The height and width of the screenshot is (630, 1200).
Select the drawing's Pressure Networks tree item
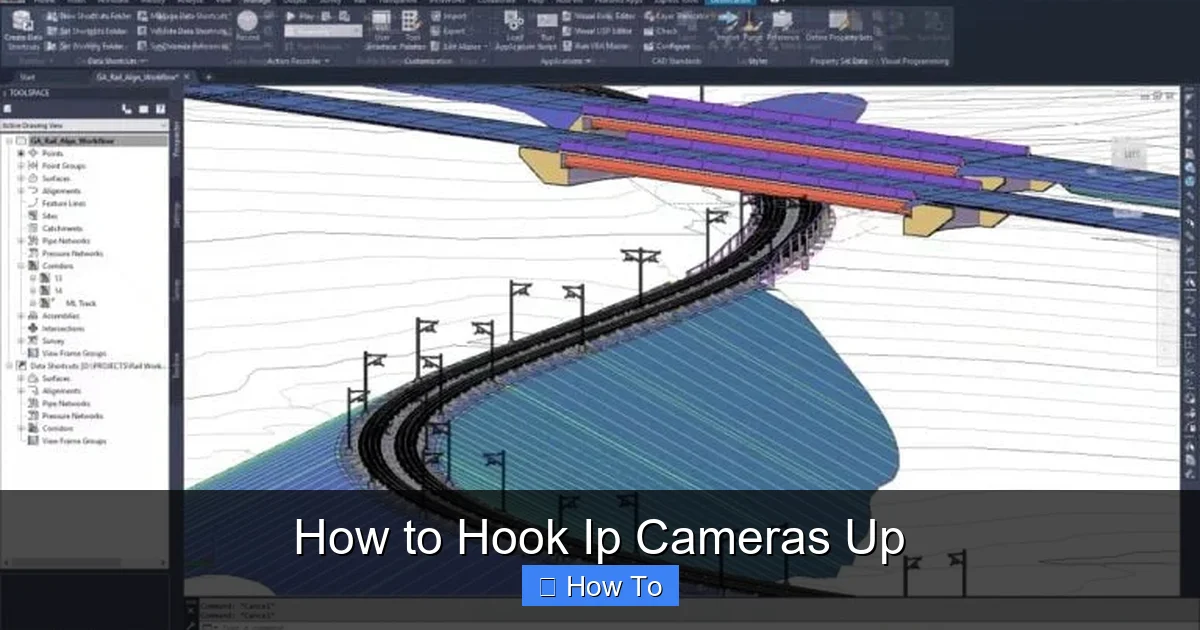coord(72,253)
